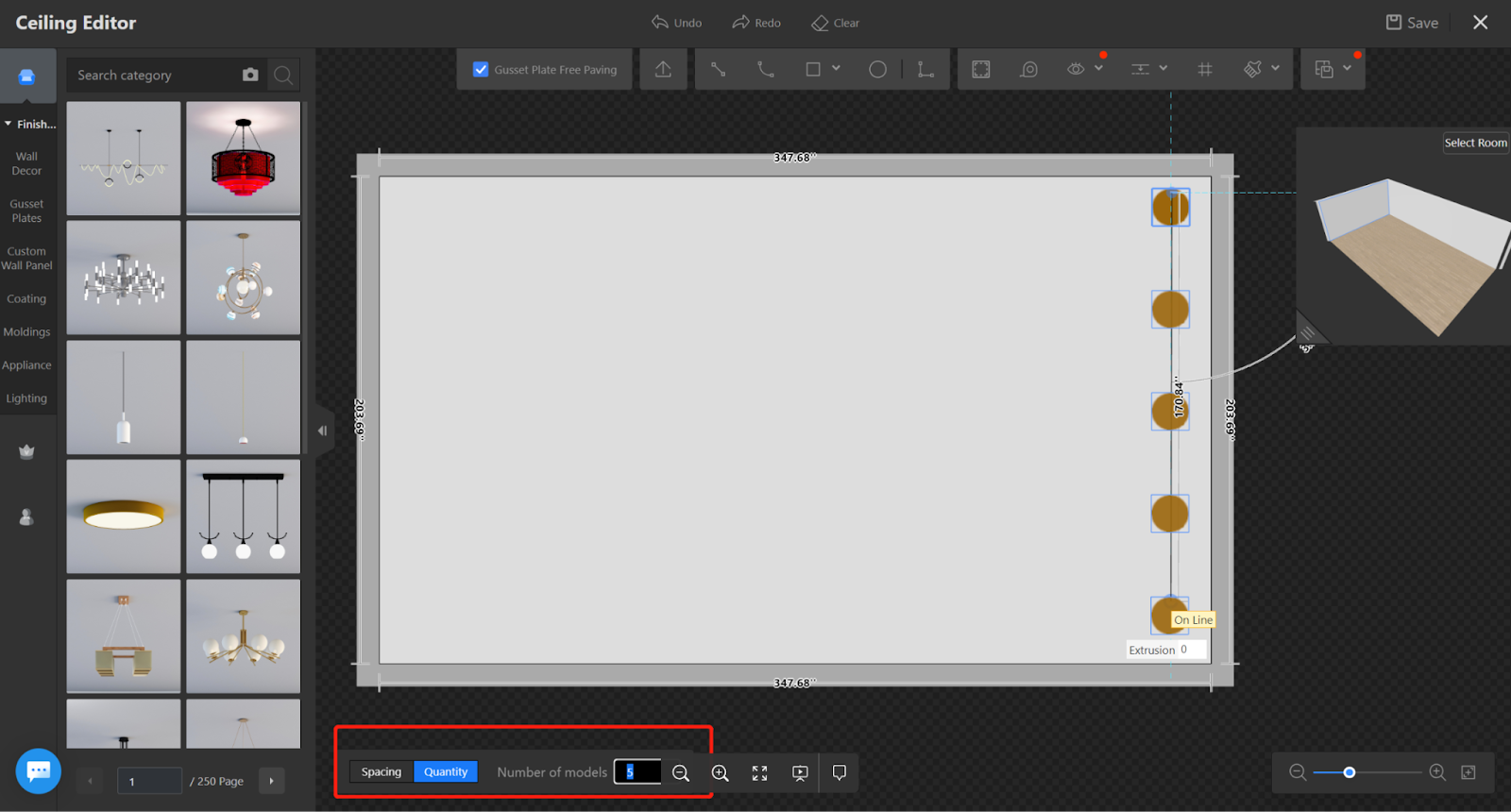Select the red chandelier thumbnail

[244, 158]
